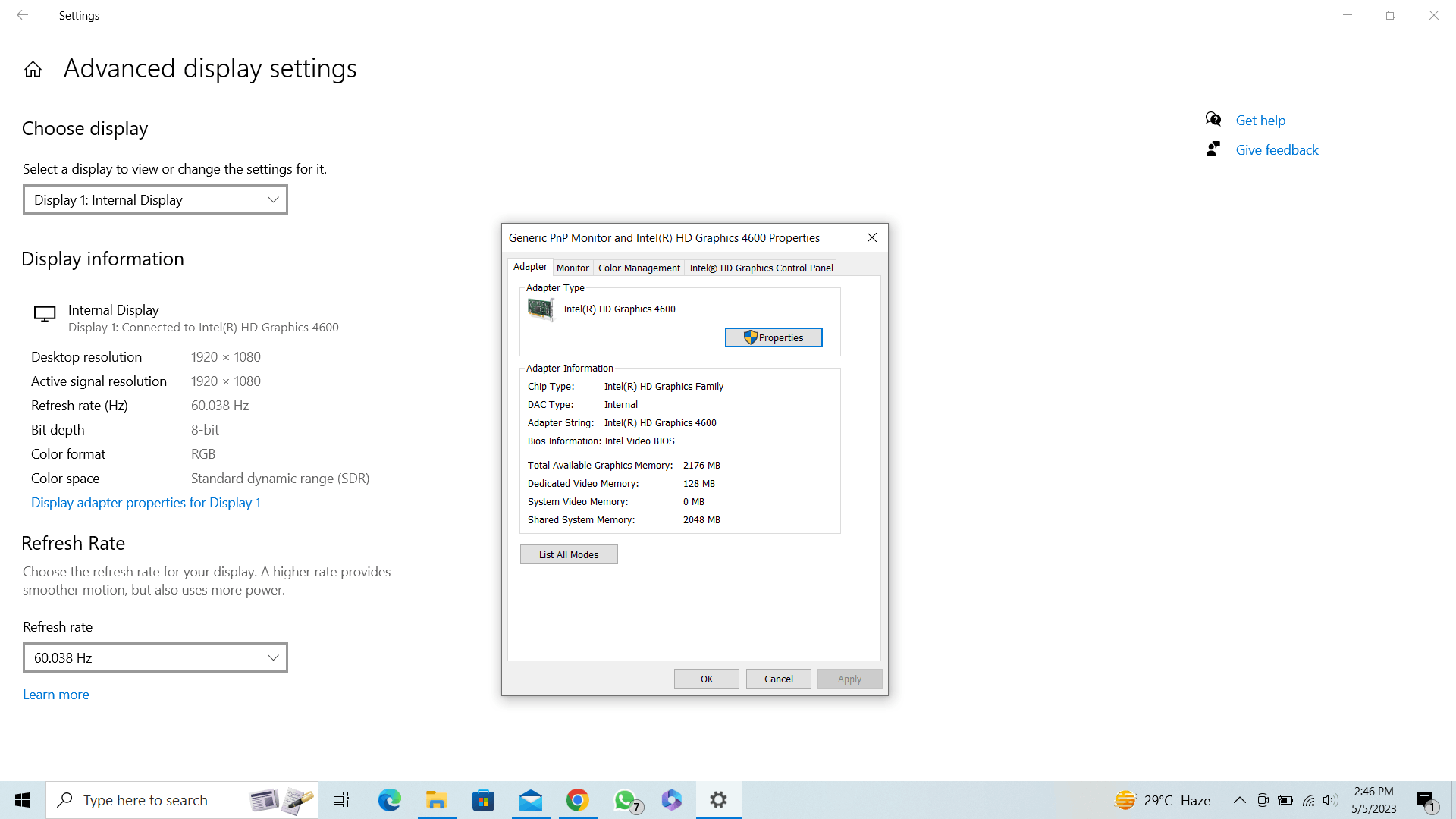Screen dimensions: 1456x819
Task: Click the Home icon in Settings
Action: [x=33, y=70]
